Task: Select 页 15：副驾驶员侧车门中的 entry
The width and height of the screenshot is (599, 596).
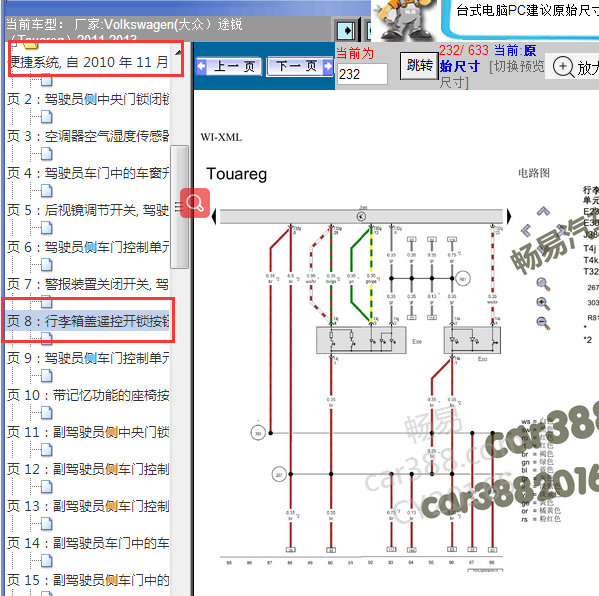Action: (x=88, y=580)
